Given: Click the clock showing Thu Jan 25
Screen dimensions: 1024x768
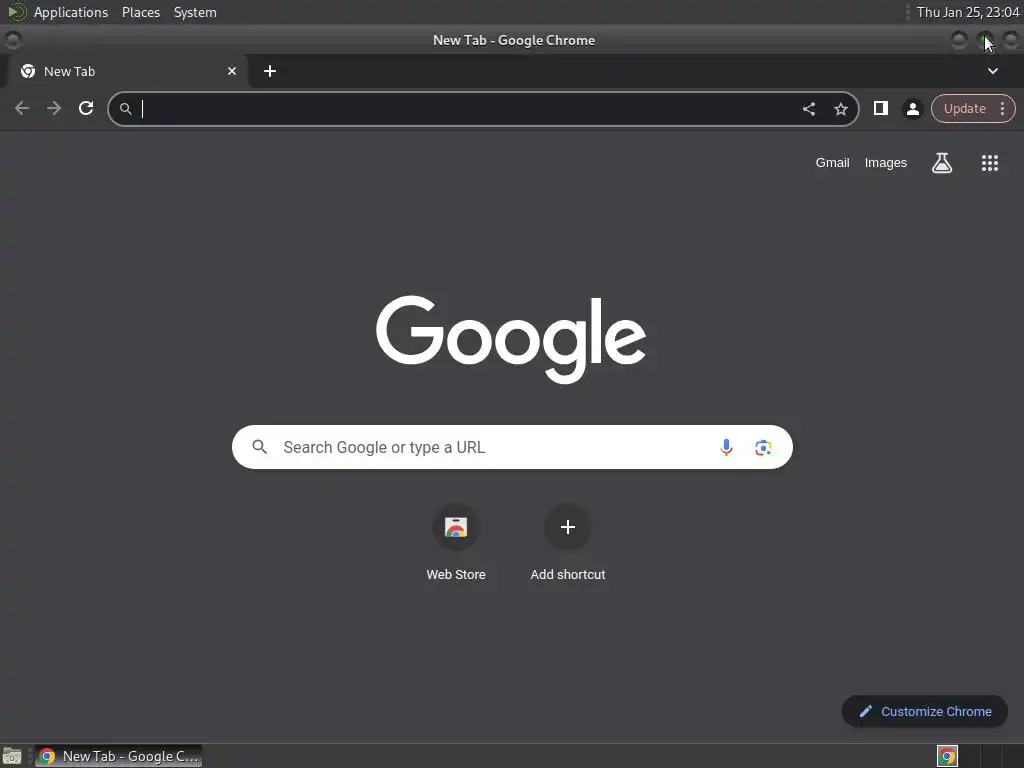Looking at the screenshot, I should point(968,12).
